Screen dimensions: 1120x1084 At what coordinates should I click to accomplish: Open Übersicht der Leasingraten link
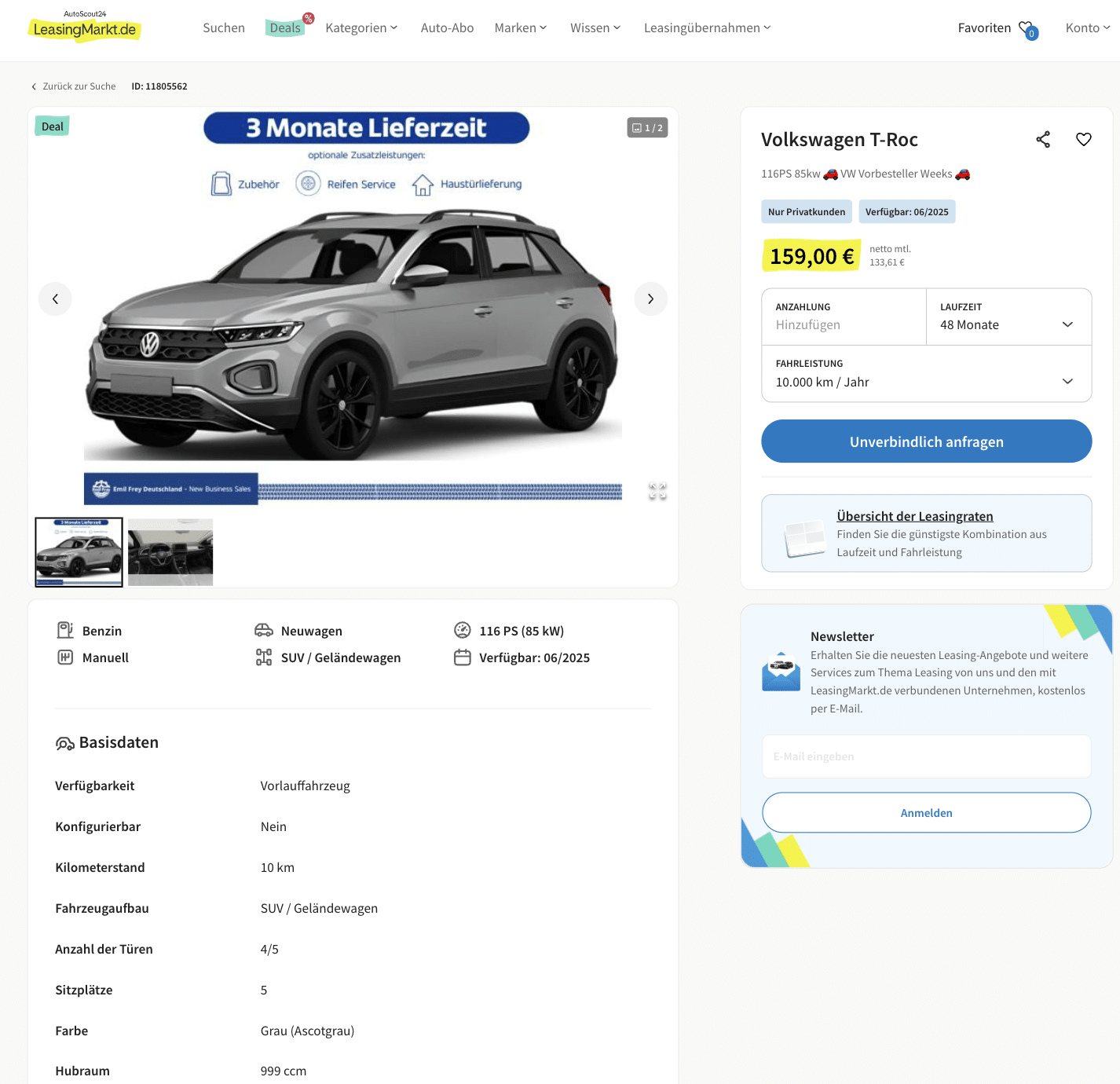pyautogui.click(x=915, y=516)
